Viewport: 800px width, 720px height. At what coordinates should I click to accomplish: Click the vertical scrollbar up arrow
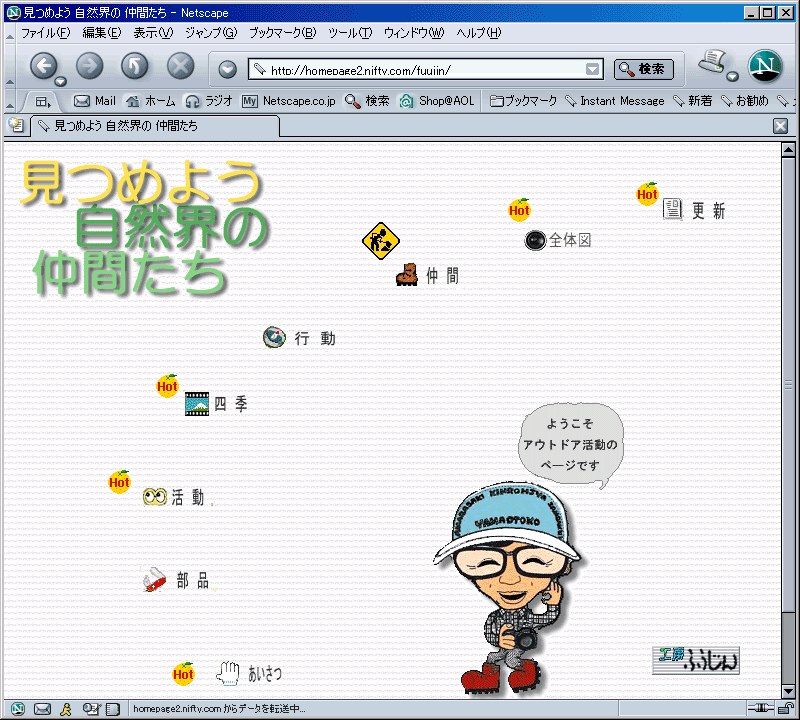tap(788, 150)
